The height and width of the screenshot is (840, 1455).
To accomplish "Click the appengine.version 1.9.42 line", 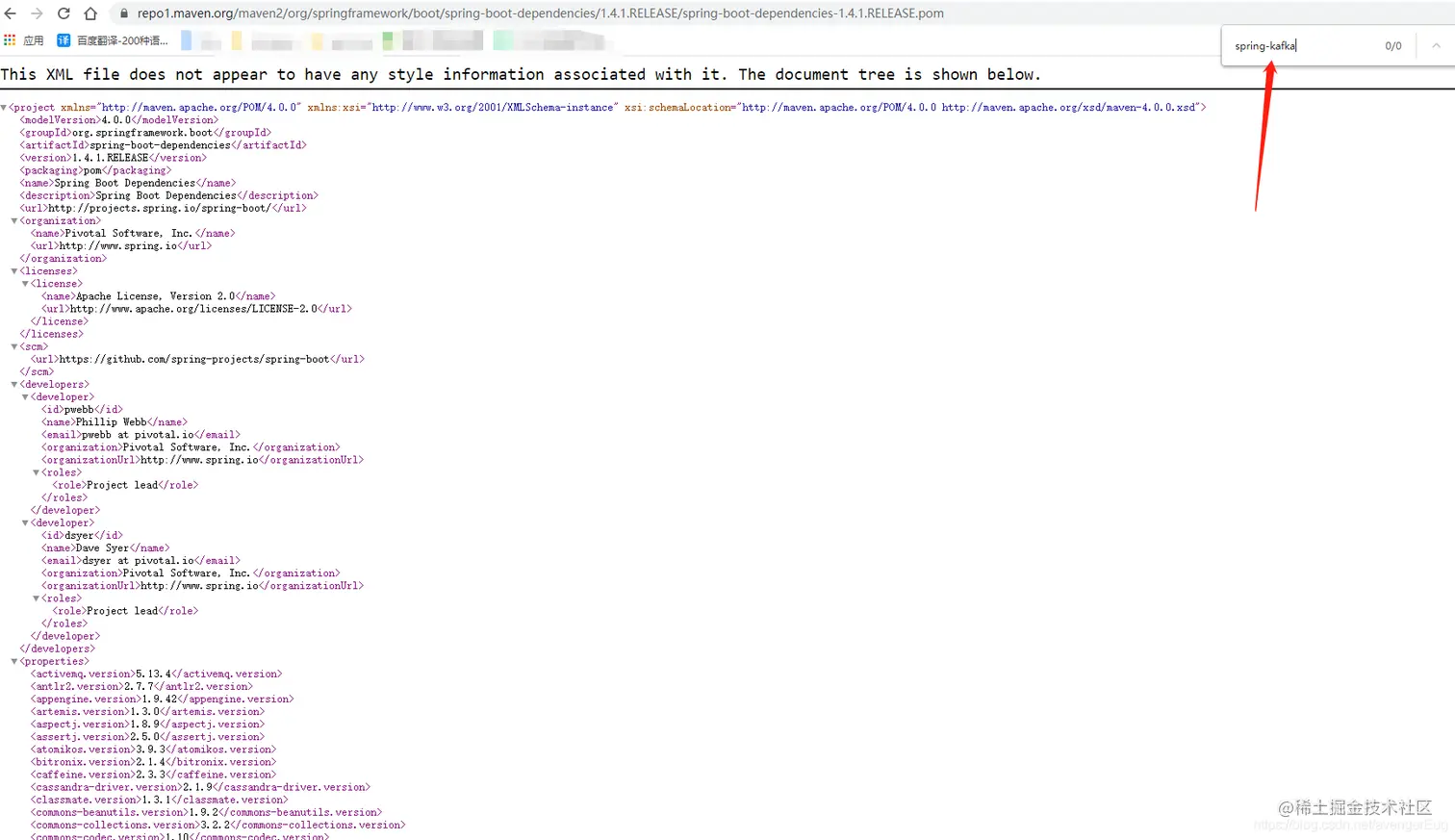I will click(162, 699).
